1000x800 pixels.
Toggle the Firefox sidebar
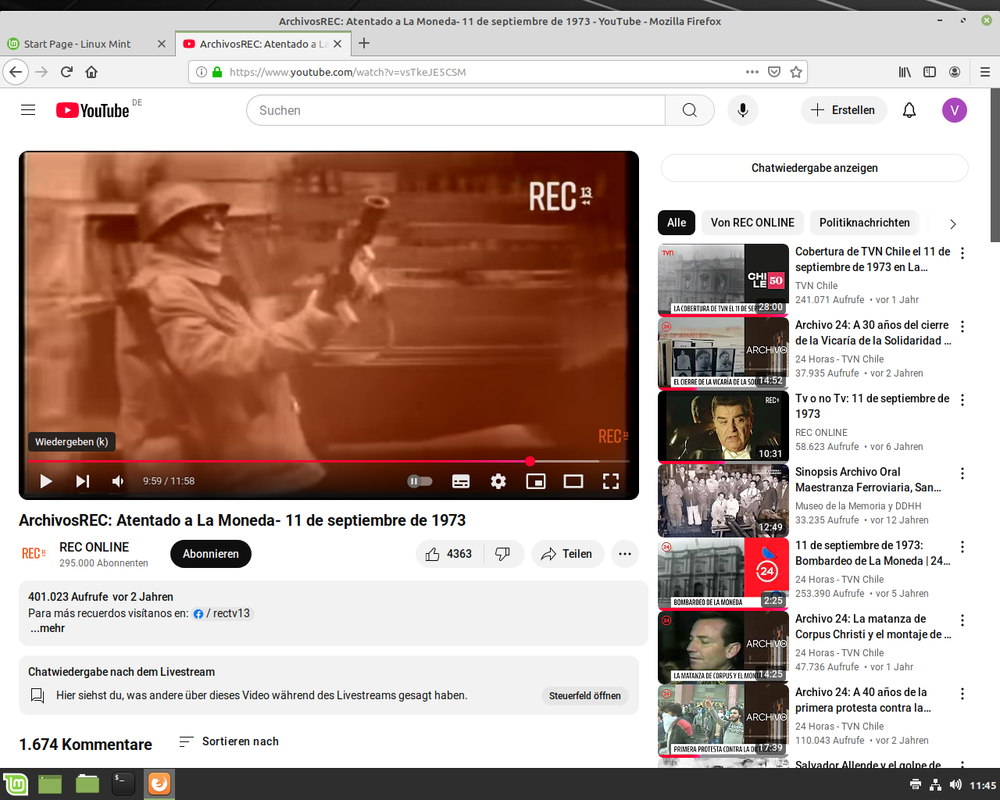tap(929, 72)
